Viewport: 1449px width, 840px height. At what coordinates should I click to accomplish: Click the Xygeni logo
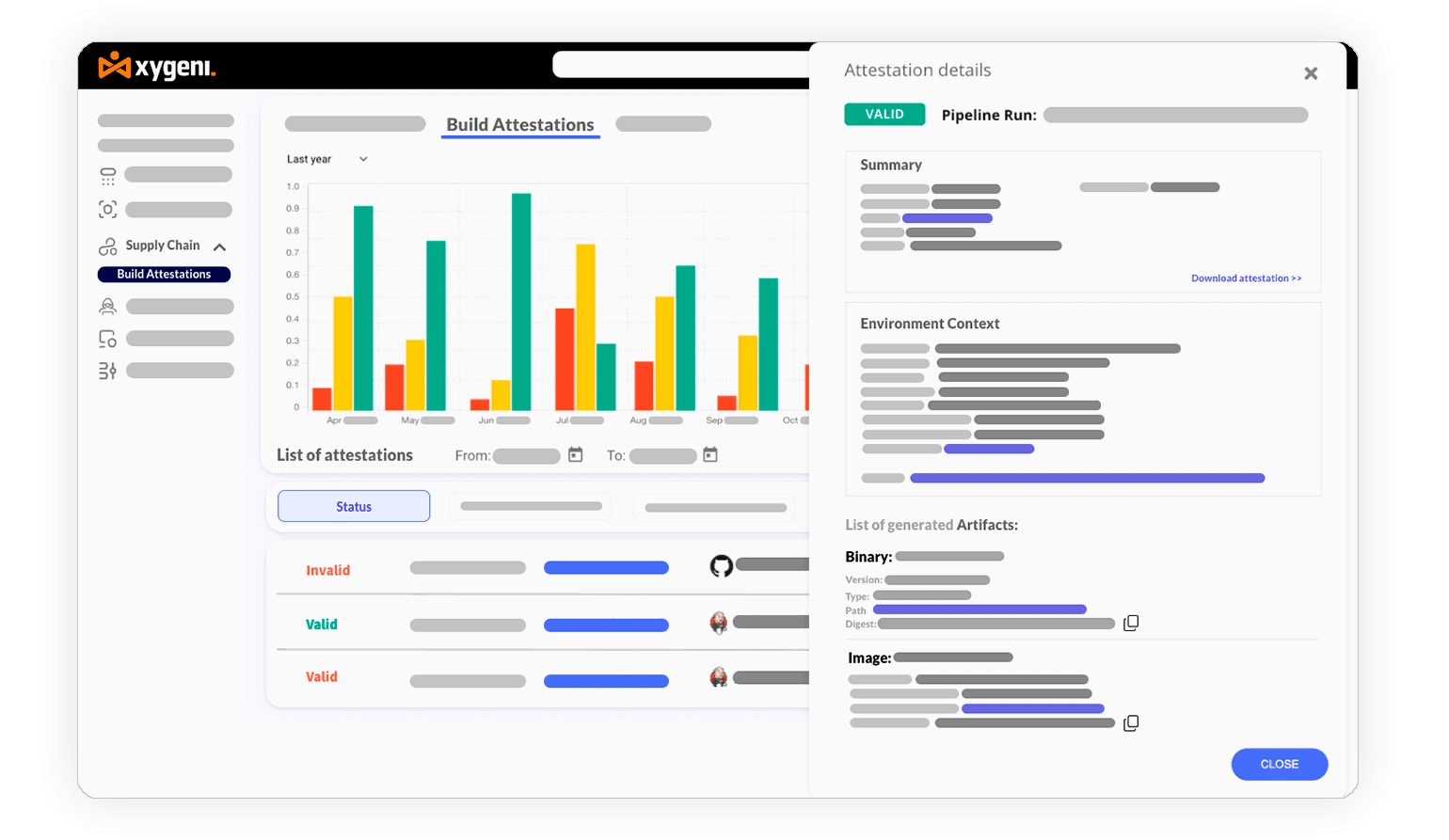point(156,67)
